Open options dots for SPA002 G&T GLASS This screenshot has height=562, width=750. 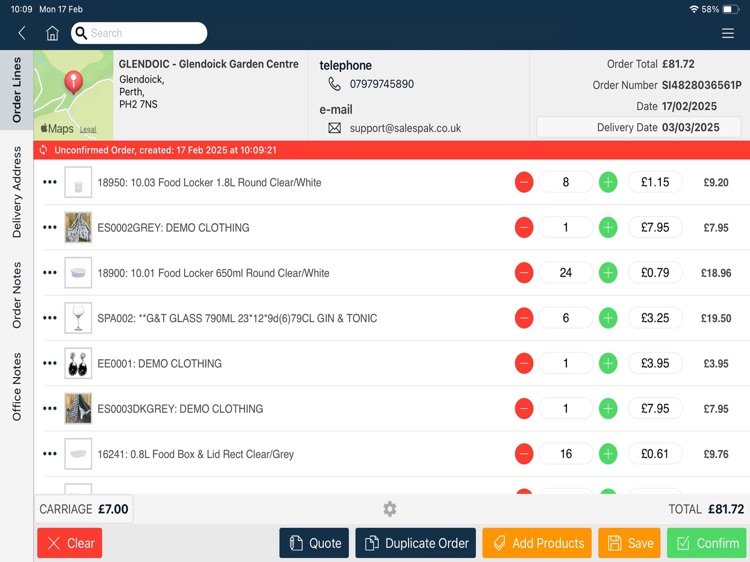(50, 318)
